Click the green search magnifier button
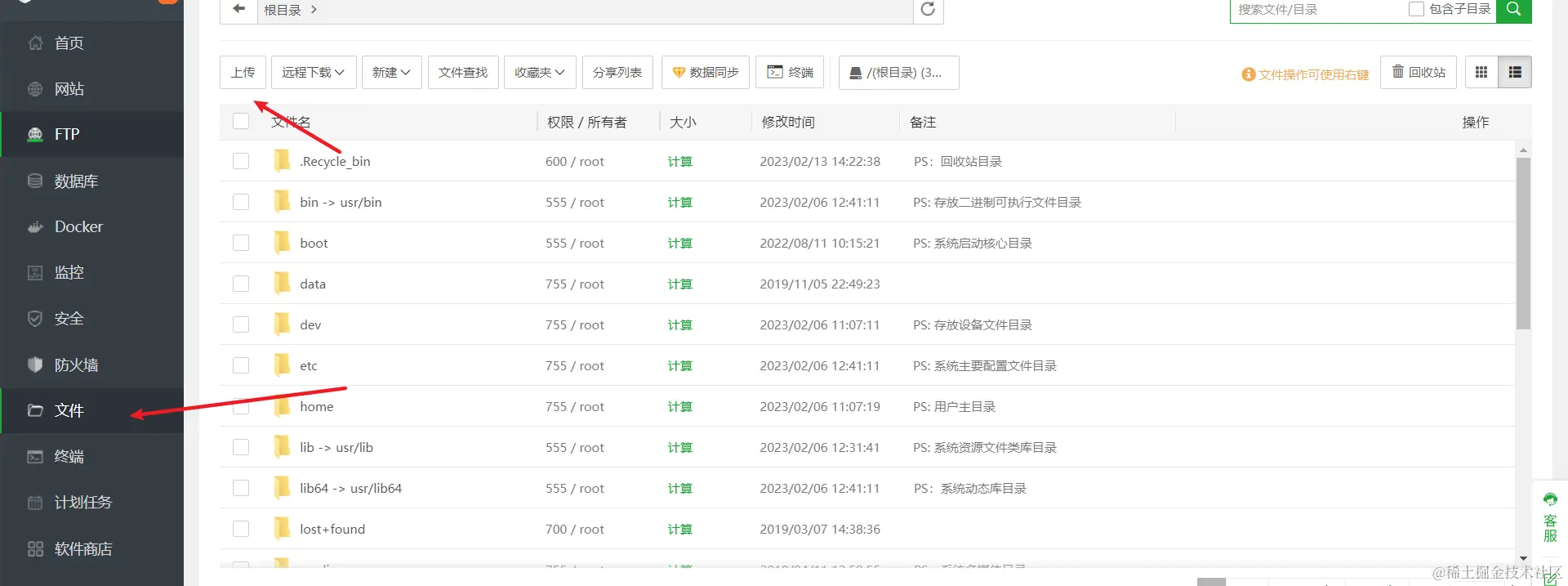 1513,9
